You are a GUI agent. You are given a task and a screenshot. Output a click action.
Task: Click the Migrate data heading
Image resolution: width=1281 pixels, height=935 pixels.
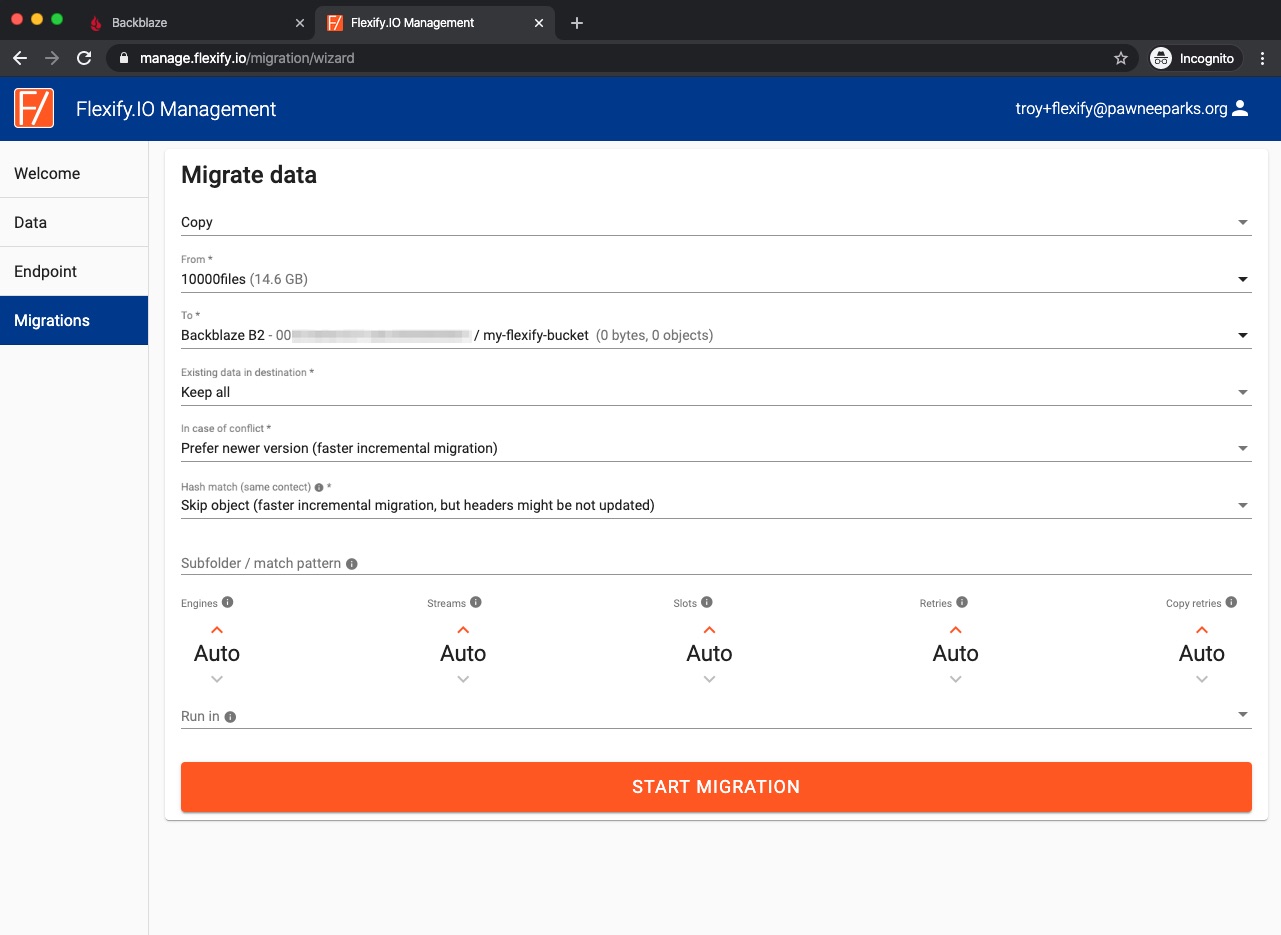pyautogui.click(x=249, y=175)
